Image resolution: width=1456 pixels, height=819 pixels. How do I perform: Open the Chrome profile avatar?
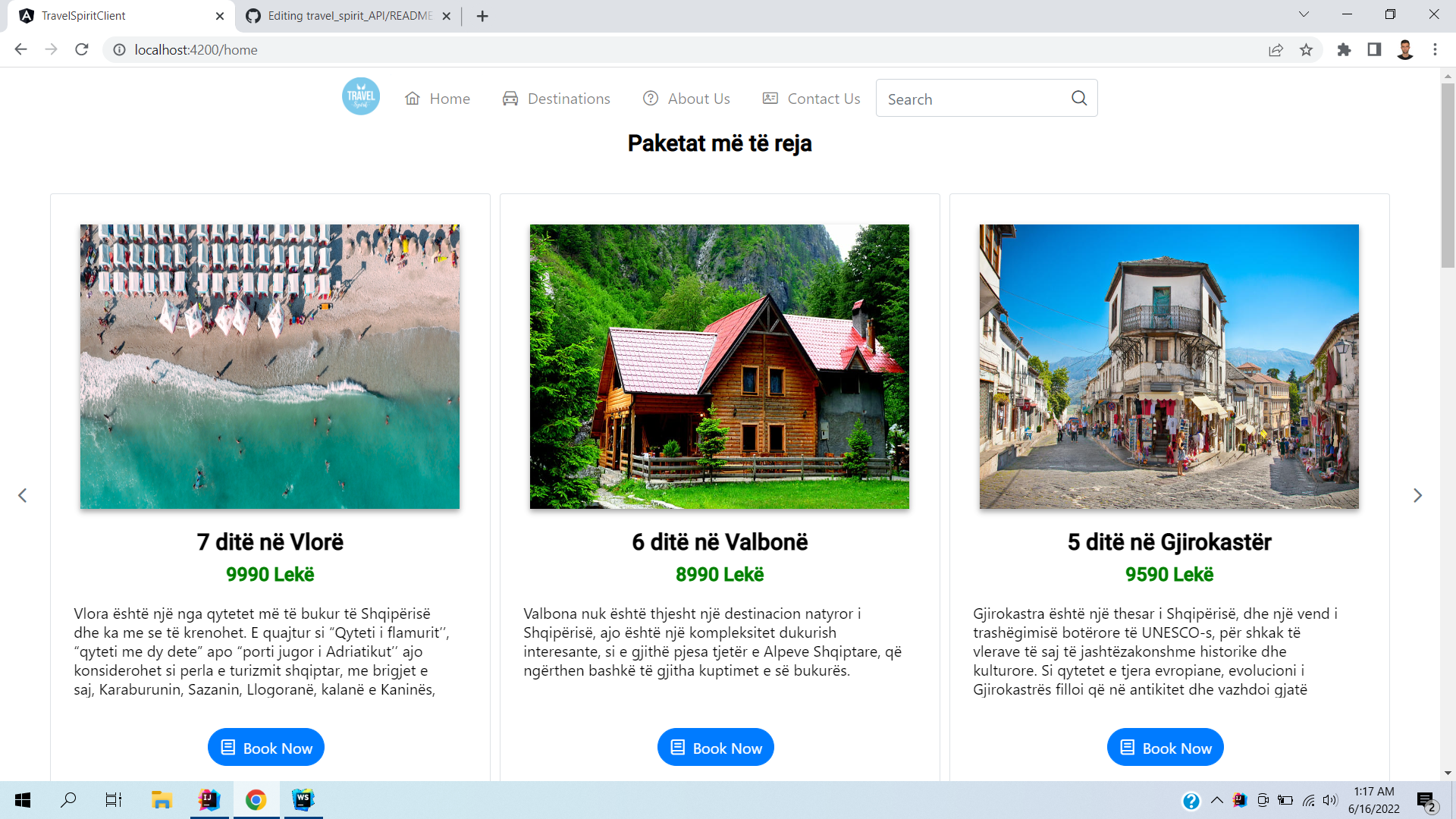[1405, 50]
